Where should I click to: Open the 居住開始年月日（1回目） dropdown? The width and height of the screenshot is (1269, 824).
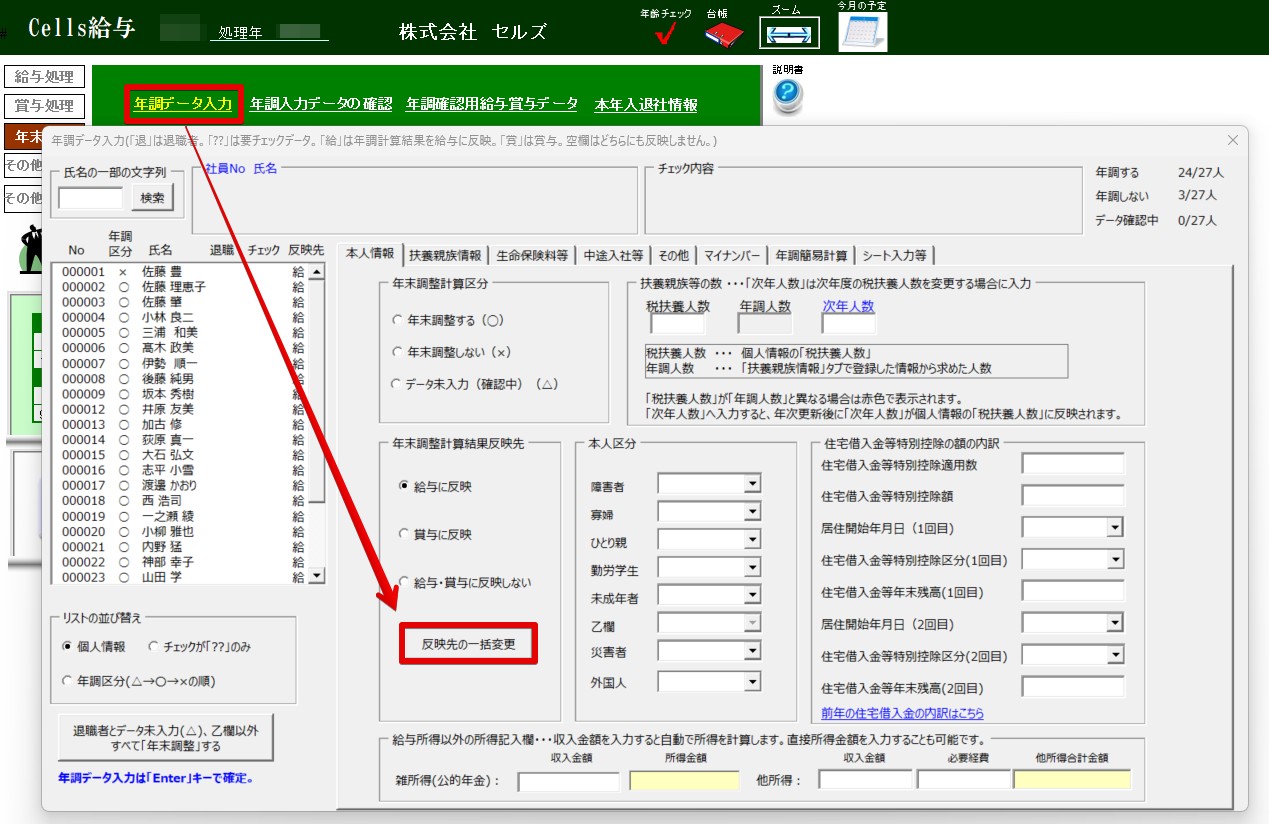tap(1114, 528)
